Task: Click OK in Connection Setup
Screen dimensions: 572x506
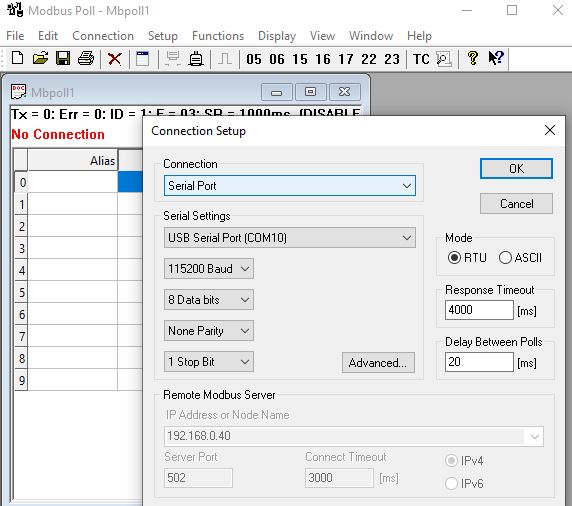Action: tap(516, 169)
